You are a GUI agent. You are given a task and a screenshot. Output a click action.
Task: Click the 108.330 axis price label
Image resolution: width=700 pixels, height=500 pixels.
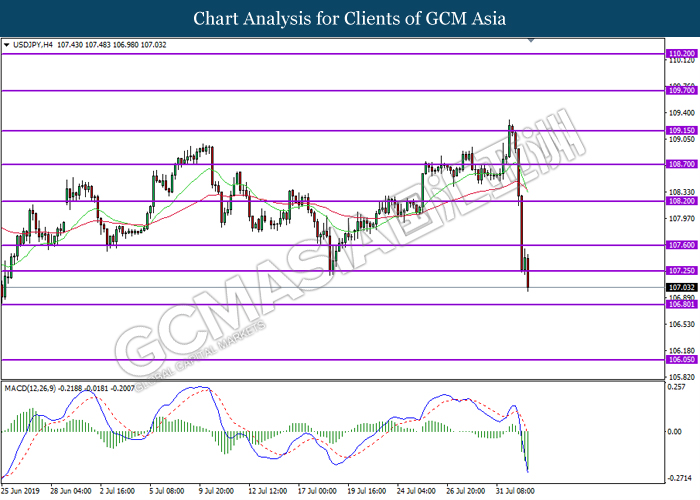coord(682,192)
